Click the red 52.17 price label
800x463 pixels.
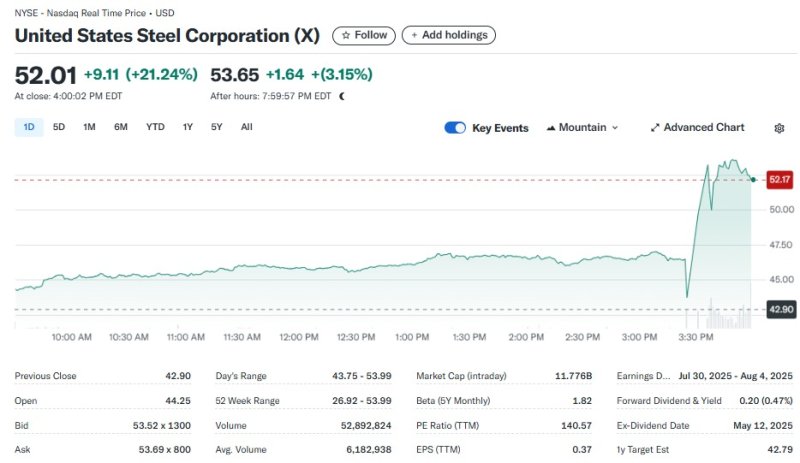tap(779, 180)
